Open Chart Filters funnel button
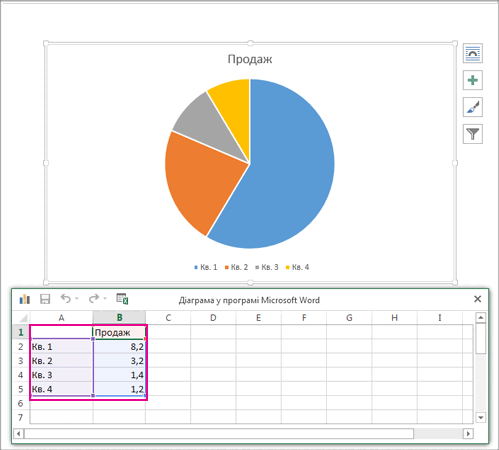The image size is (499, 450). coord(473,134)
